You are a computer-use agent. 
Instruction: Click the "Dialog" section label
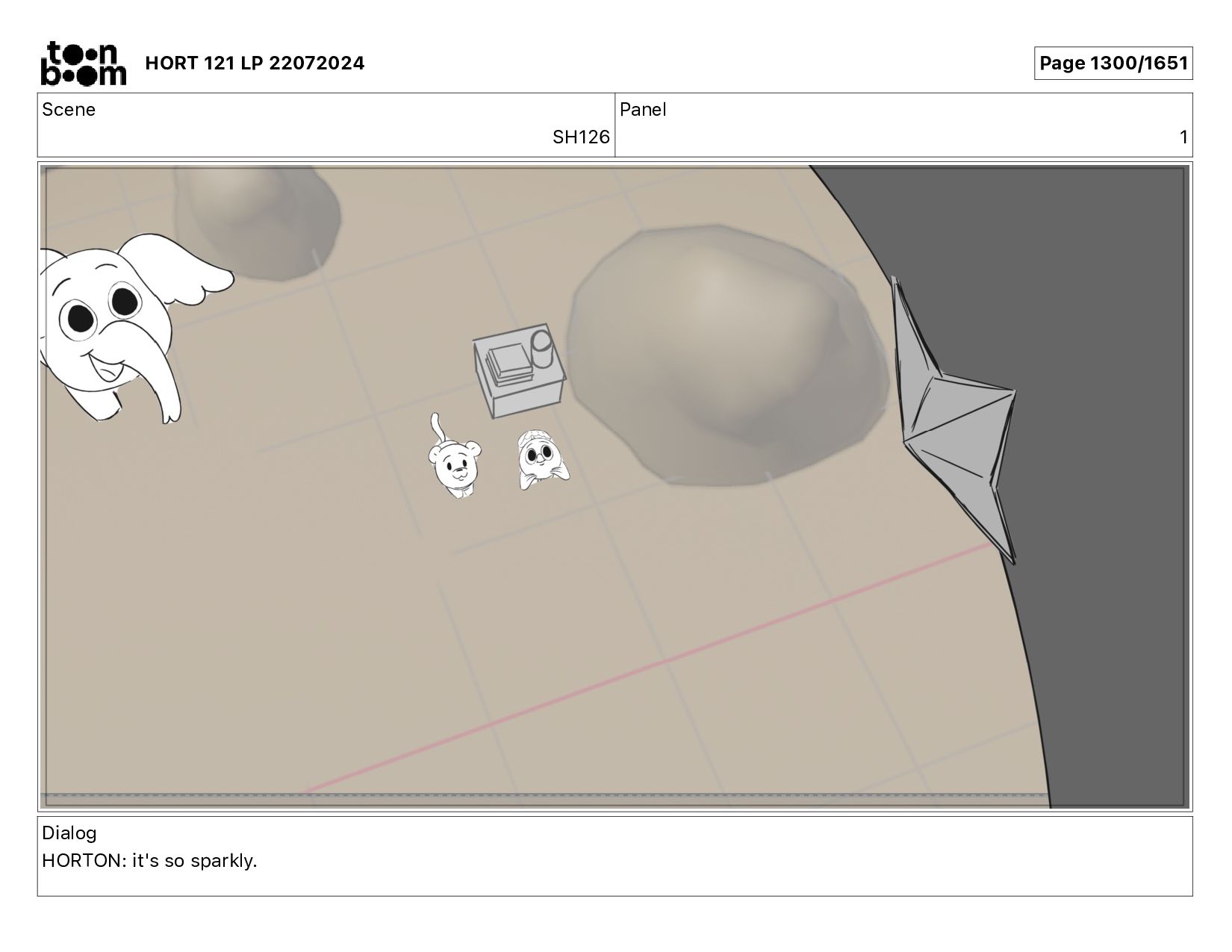(x=69, y=833)
